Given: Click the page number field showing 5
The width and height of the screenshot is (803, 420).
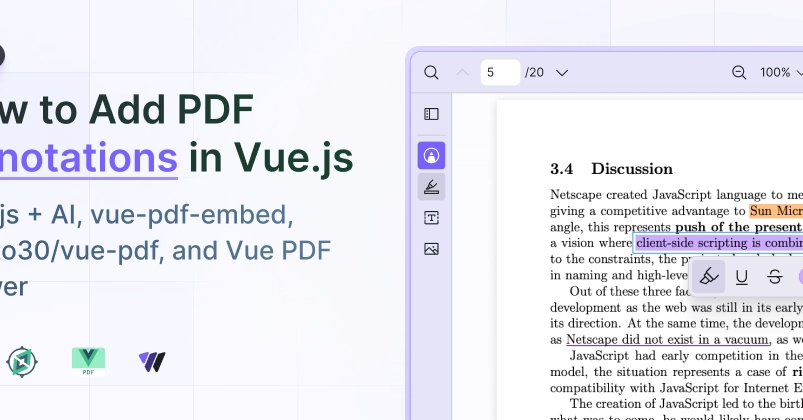Looking at the screenshot, I should pyautogui.click(x=500, y=72).
